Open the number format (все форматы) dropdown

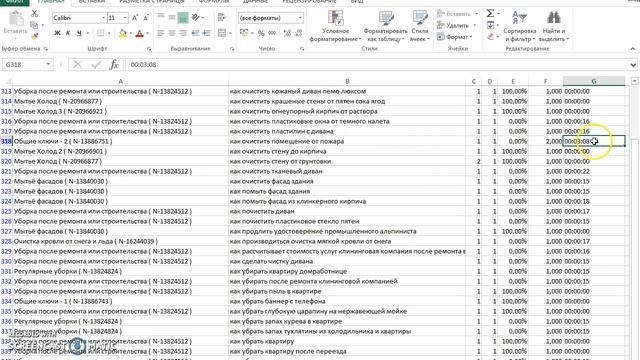300,18
